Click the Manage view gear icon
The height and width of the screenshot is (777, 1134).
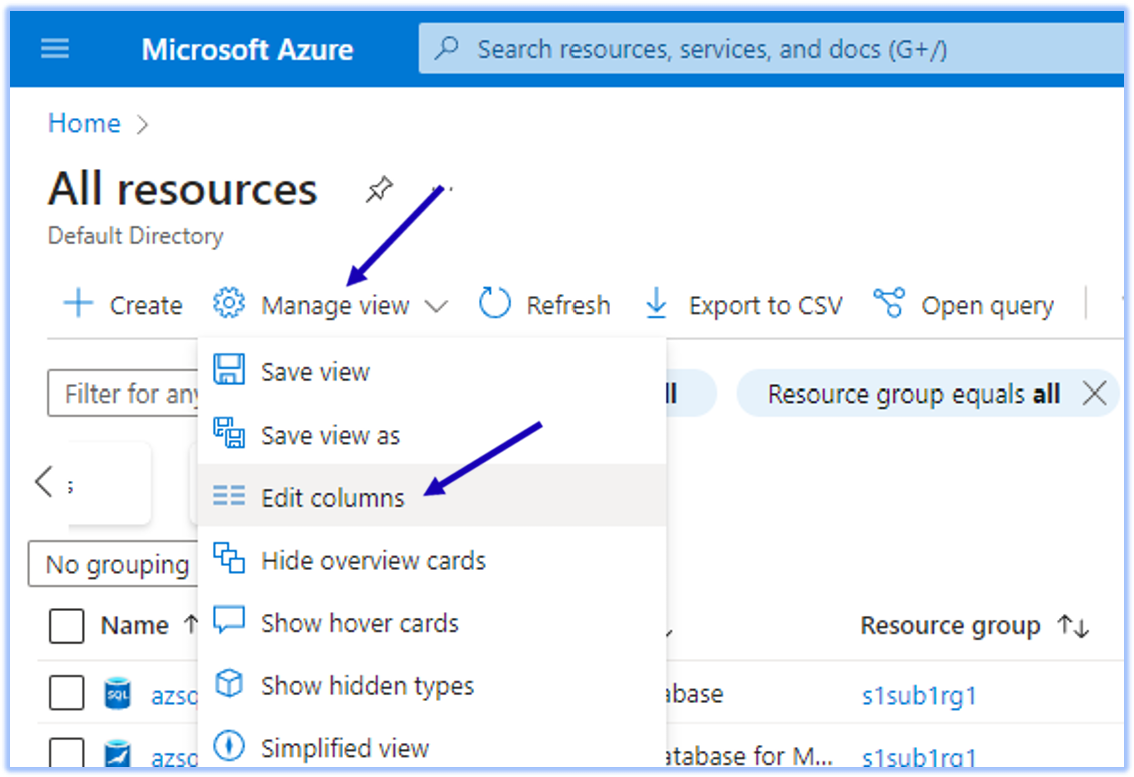coord(229,304)
